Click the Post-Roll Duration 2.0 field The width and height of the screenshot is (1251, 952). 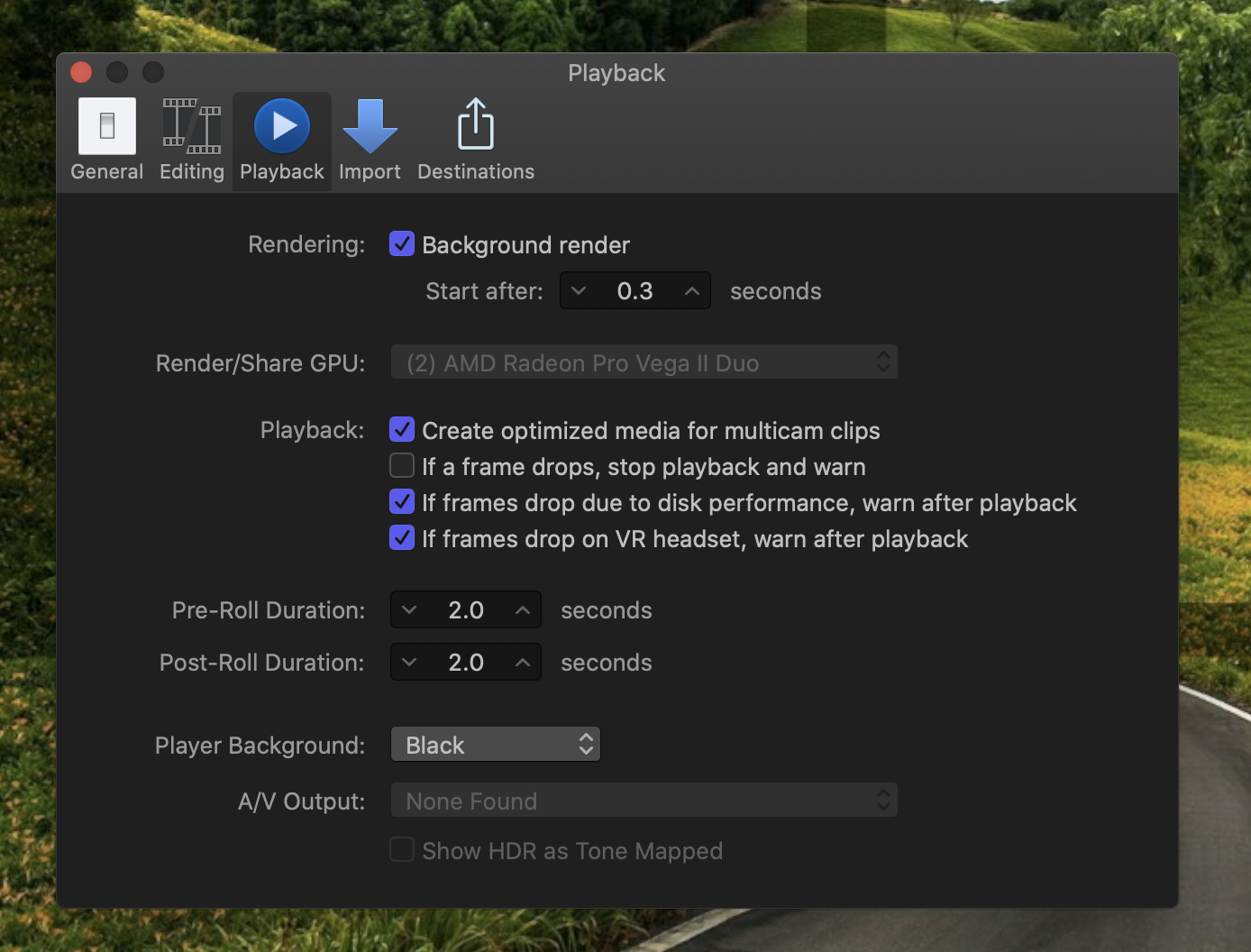click(x=466, y=663)
